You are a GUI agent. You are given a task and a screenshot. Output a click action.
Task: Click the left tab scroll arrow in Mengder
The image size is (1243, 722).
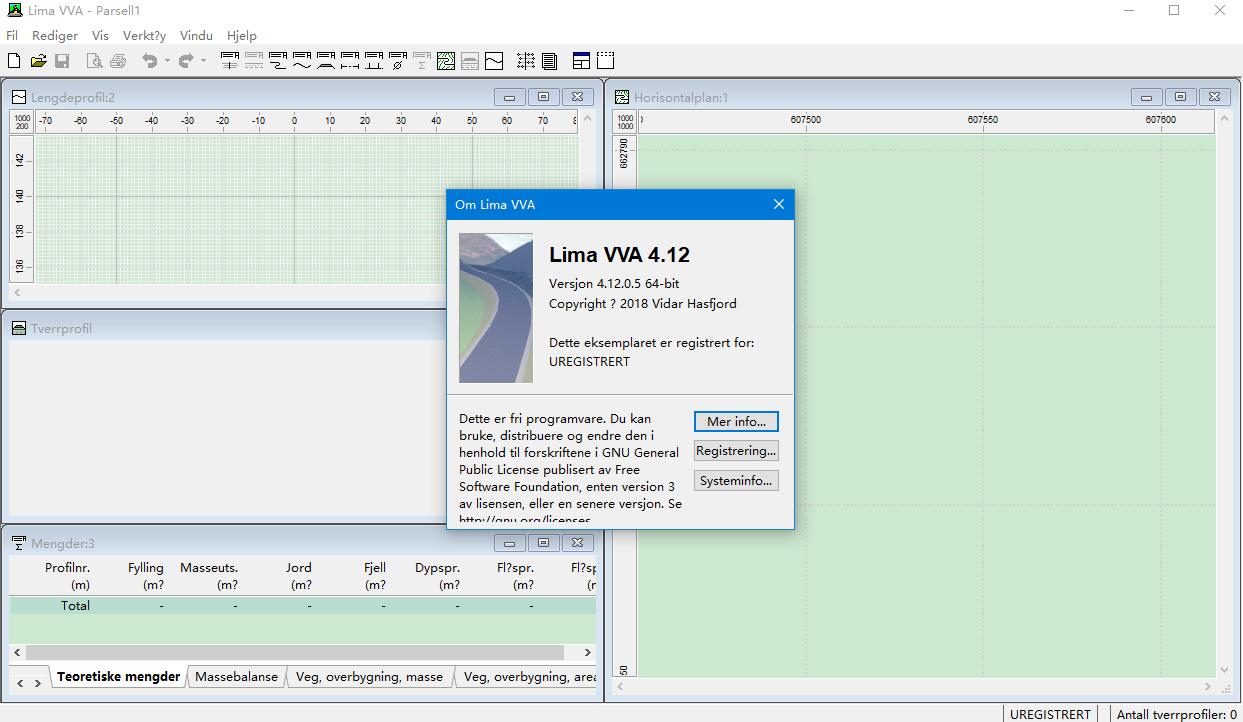[x=20, y=682]
